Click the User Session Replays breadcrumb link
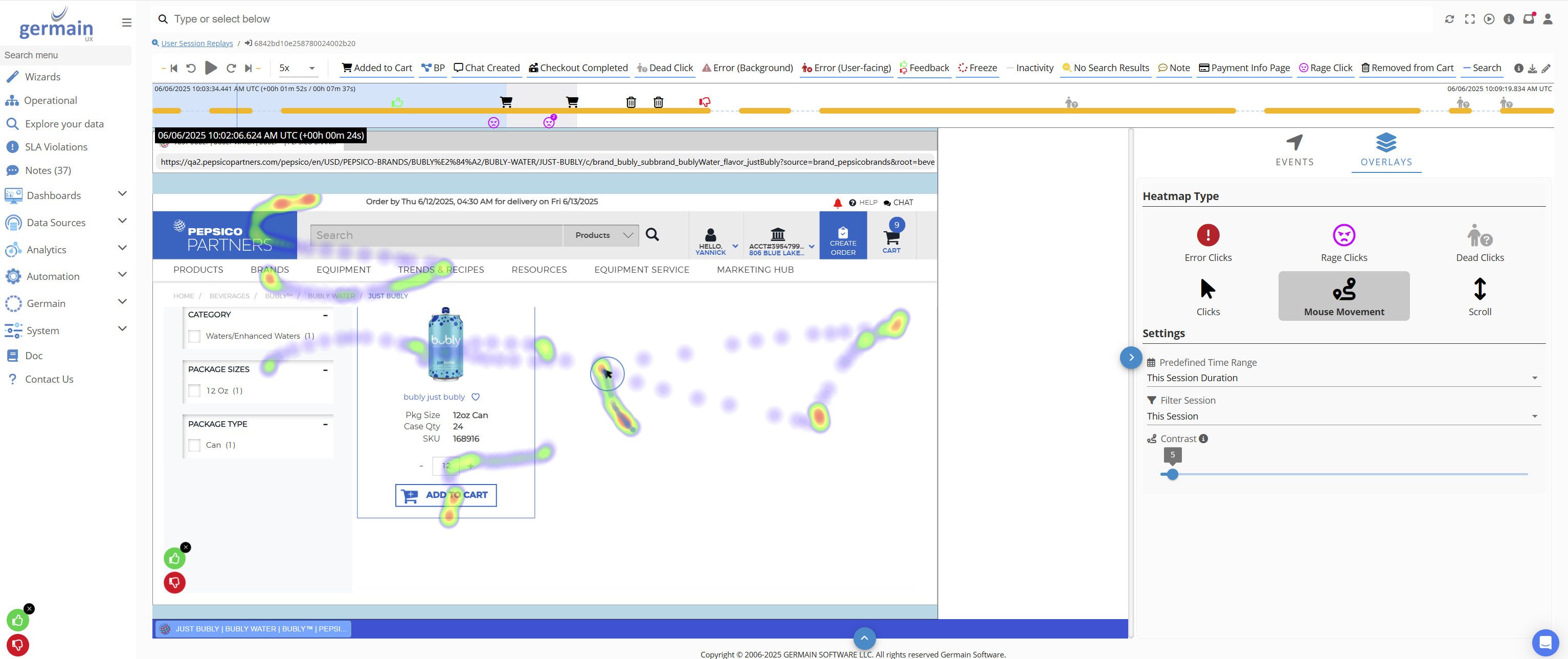 pos(196,43)
